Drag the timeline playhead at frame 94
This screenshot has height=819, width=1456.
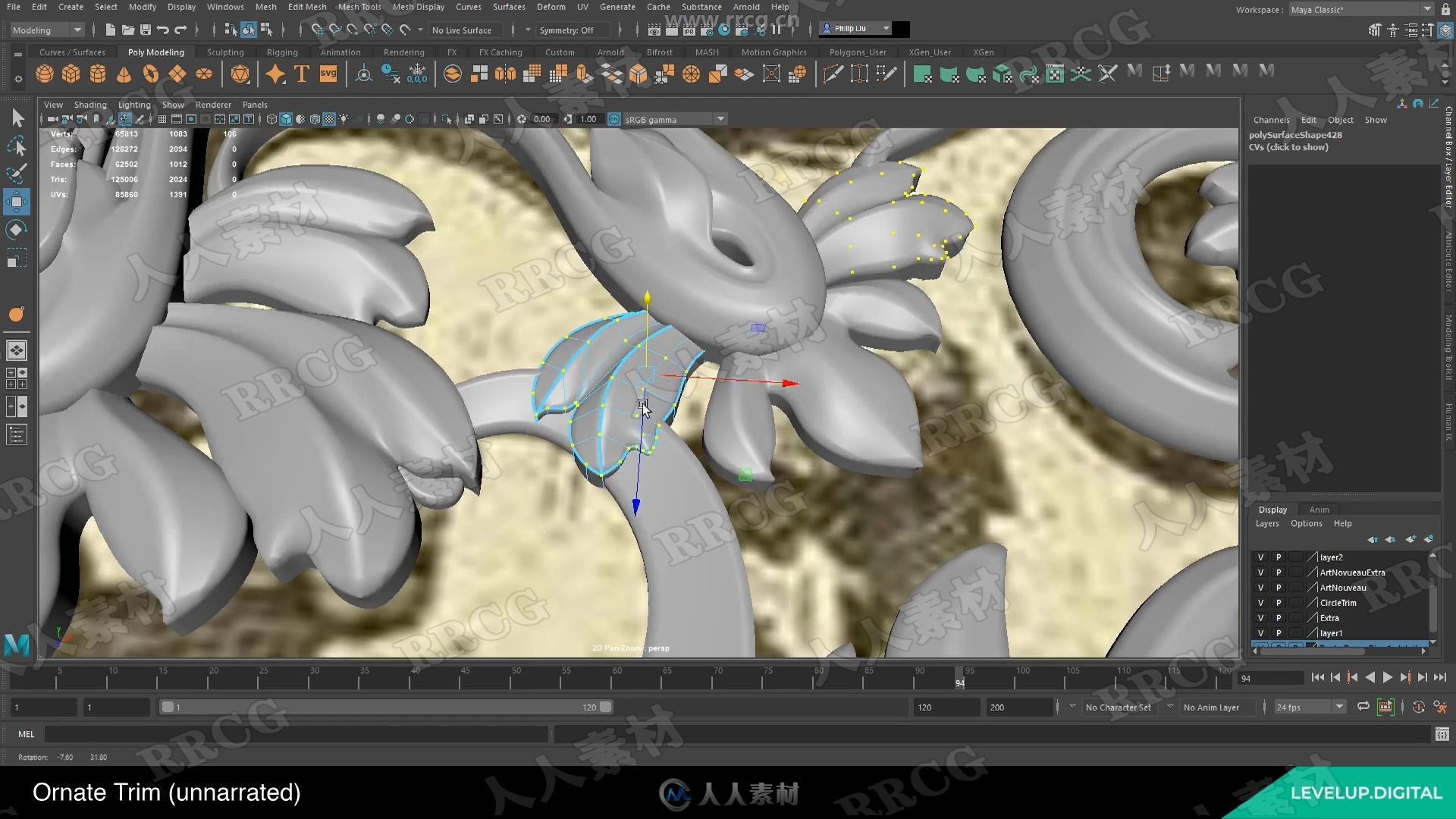pos(959,678)
